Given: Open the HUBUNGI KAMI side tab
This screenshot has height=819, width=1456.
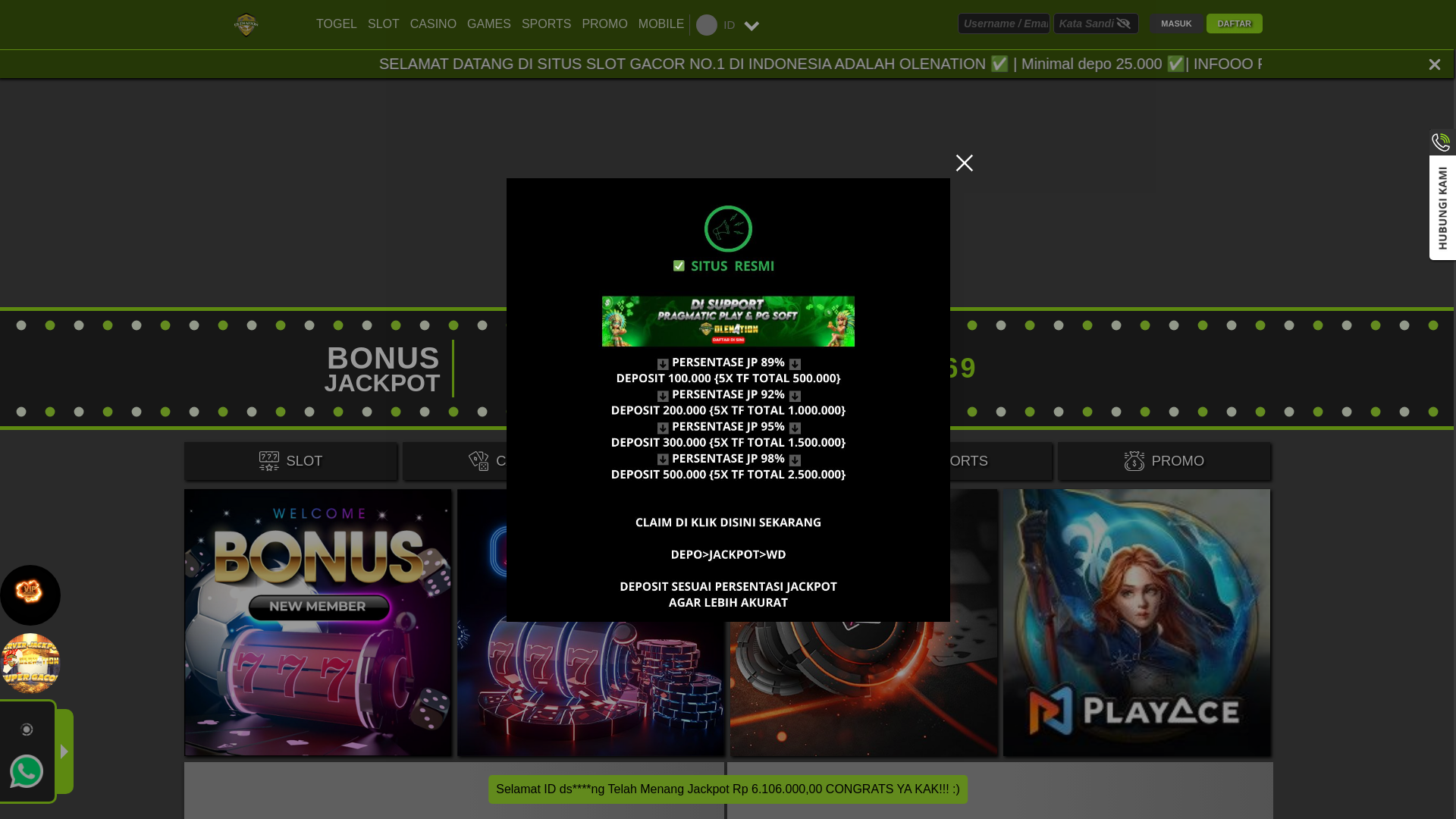Looking at the screenshot, I should pos(1442,208).
